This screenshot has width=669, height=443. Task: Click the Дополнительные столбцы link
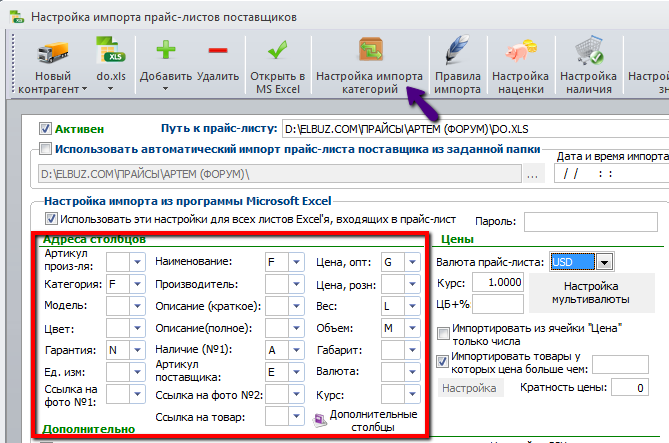[374, 420]
